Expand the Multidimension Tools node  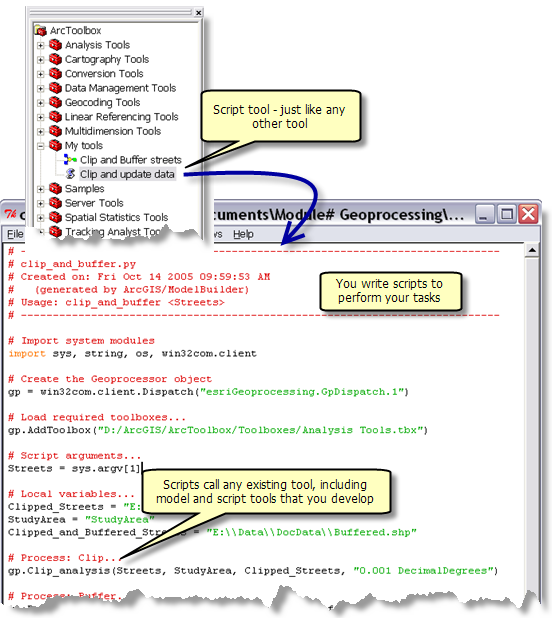point(41,131)
